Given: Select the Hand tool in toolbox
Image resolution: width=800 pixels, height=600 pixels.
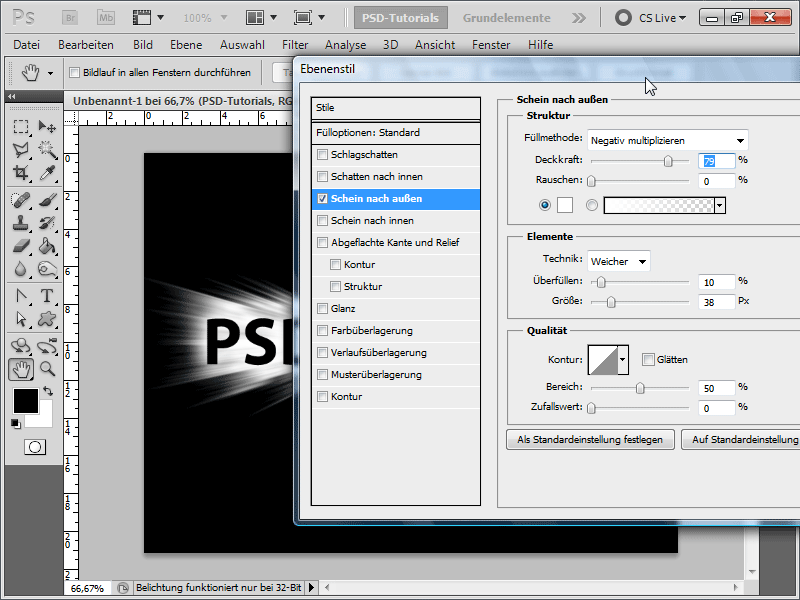Looking at the screenshot, I should click(21, 369).
